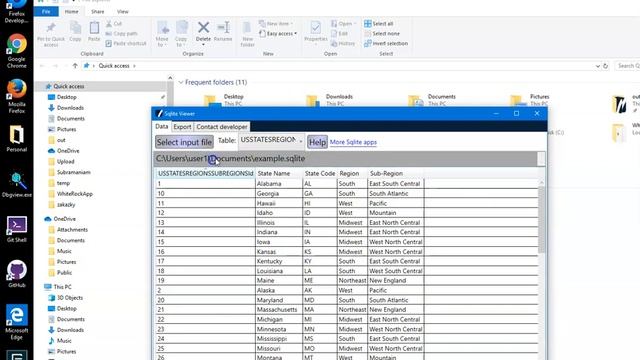This screenshot has height=360, width=640.
Task: Click the Alabama cell
Action: (279, 184)
